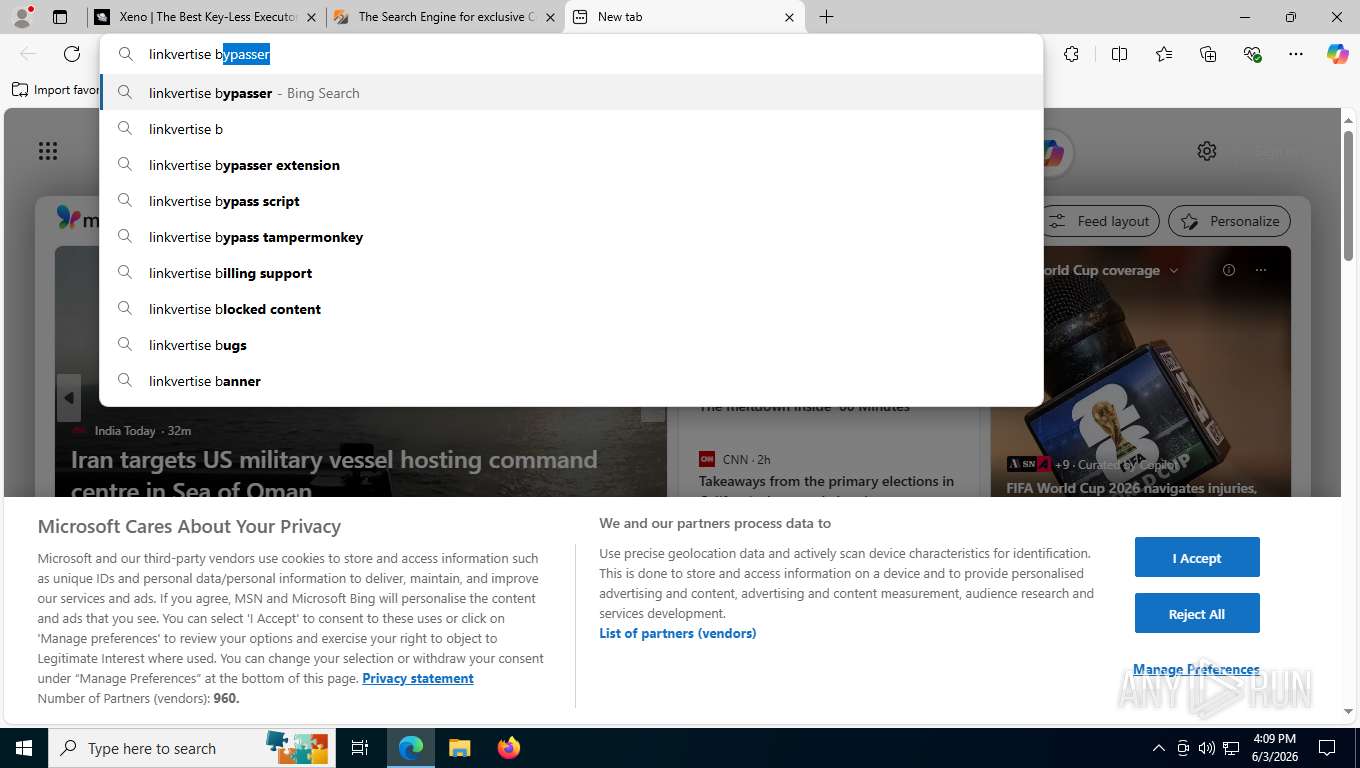Open Collections icon in toolbar

[x=1208, y=54]
